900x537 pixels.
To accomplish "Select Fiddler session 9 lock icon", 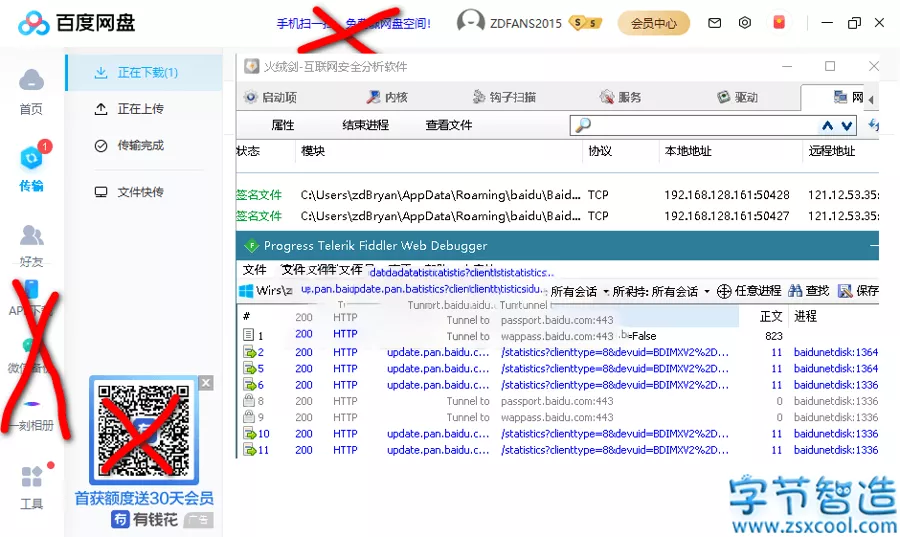I will (x=249, y=417).
